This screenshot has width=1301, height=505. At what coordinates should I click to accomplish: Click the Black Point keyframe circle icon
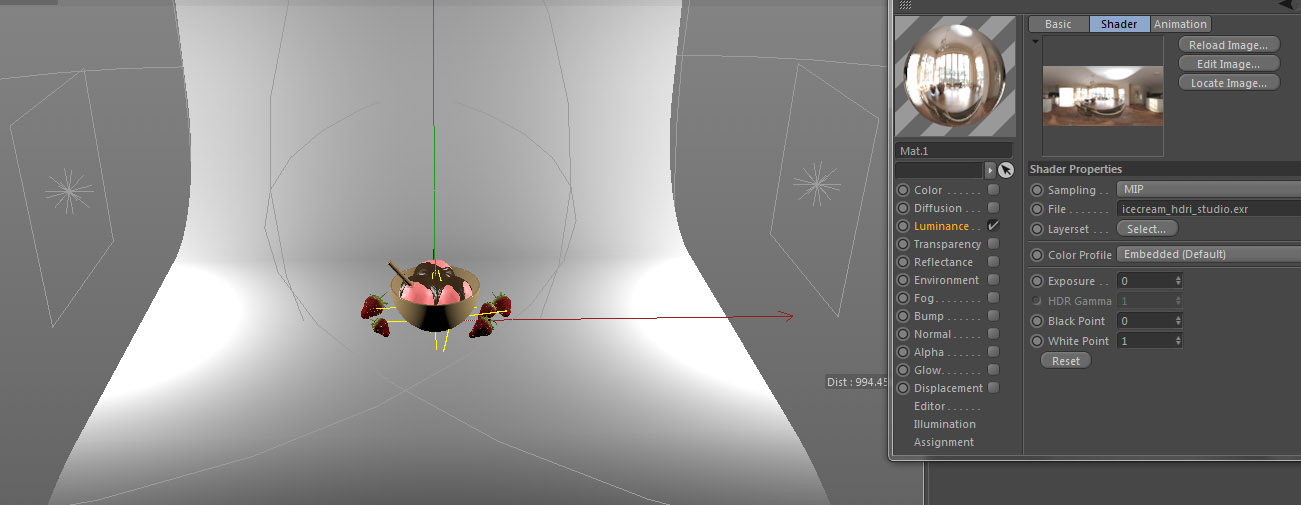tap(1037, 321)
